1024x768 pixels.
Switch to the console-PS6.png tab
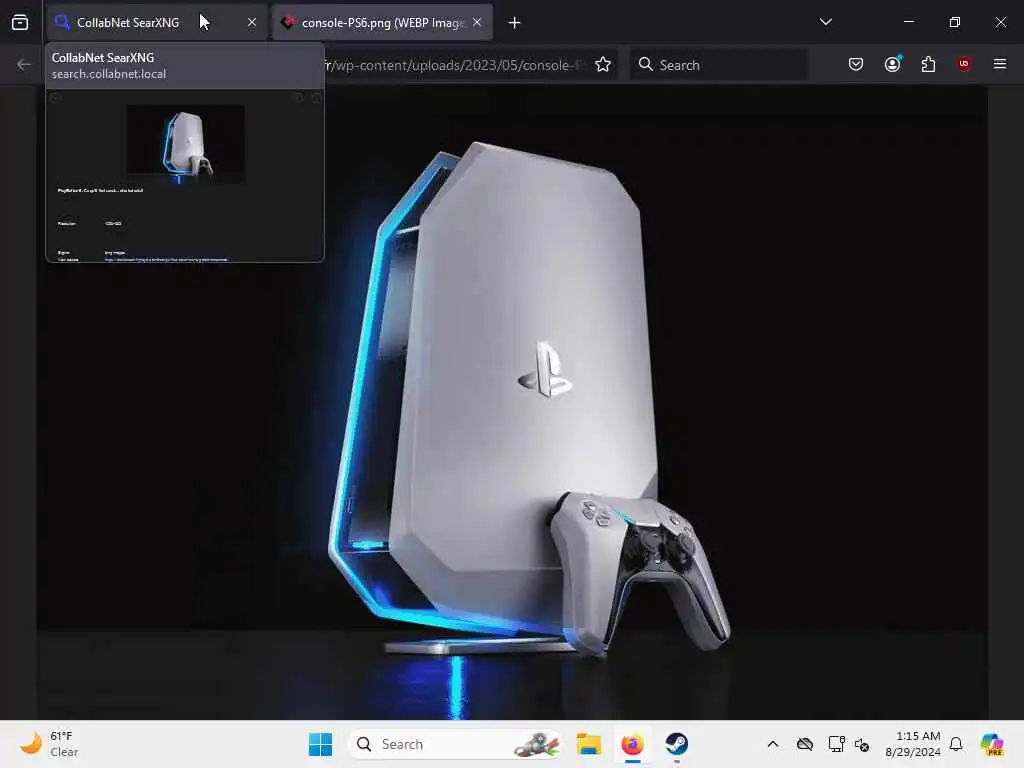pyautogui.click(x=382, y=23)
